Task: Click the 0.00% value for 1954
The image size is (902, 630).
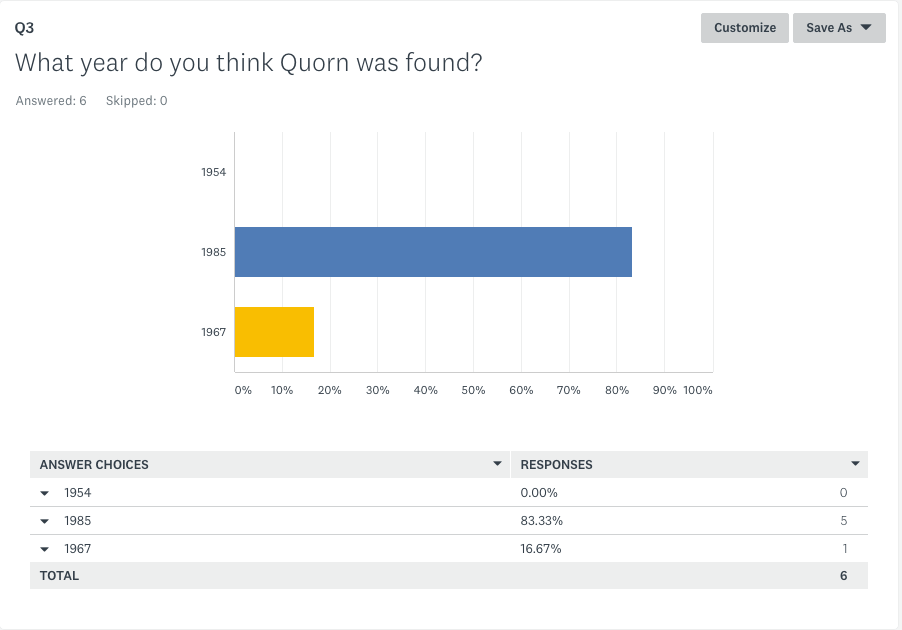Action: click(539, 492)
